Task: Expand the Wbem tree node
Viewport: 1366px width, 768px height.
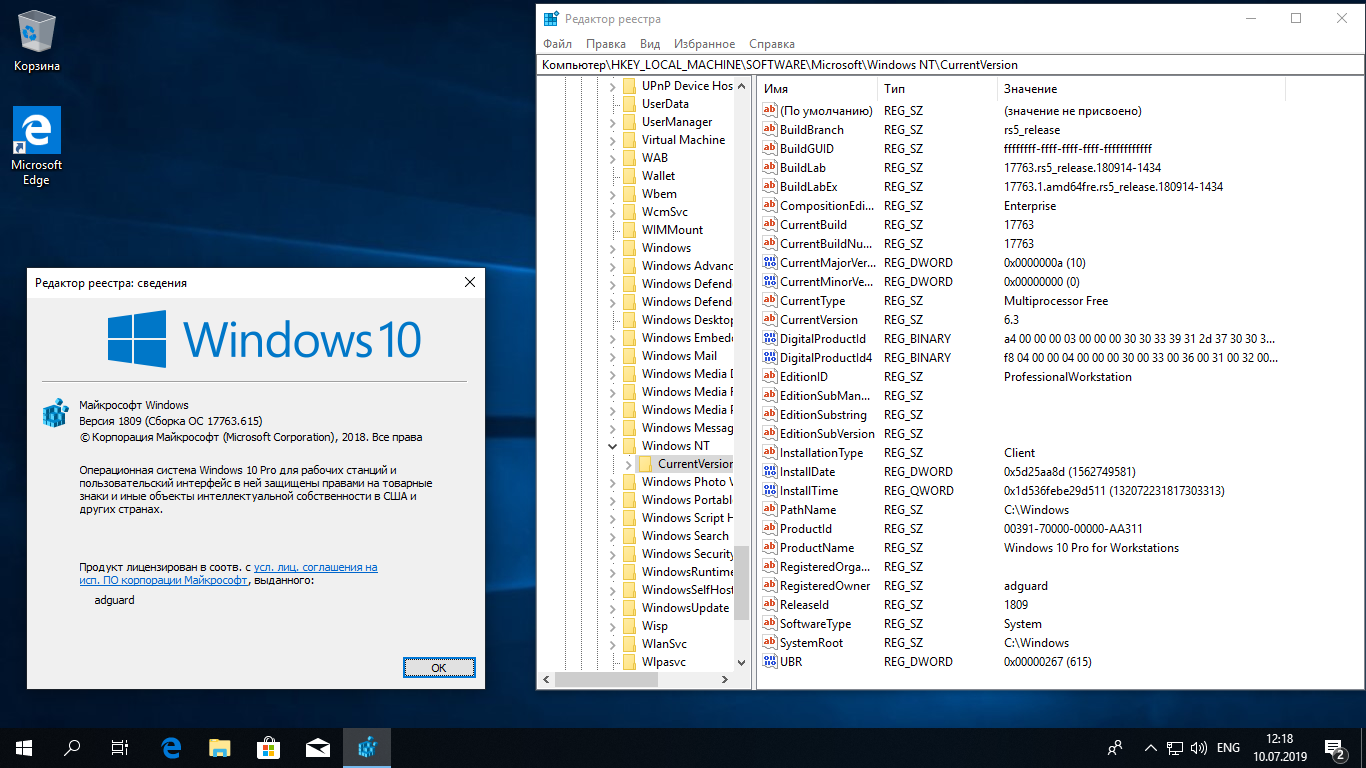Action: click(613, 194)
